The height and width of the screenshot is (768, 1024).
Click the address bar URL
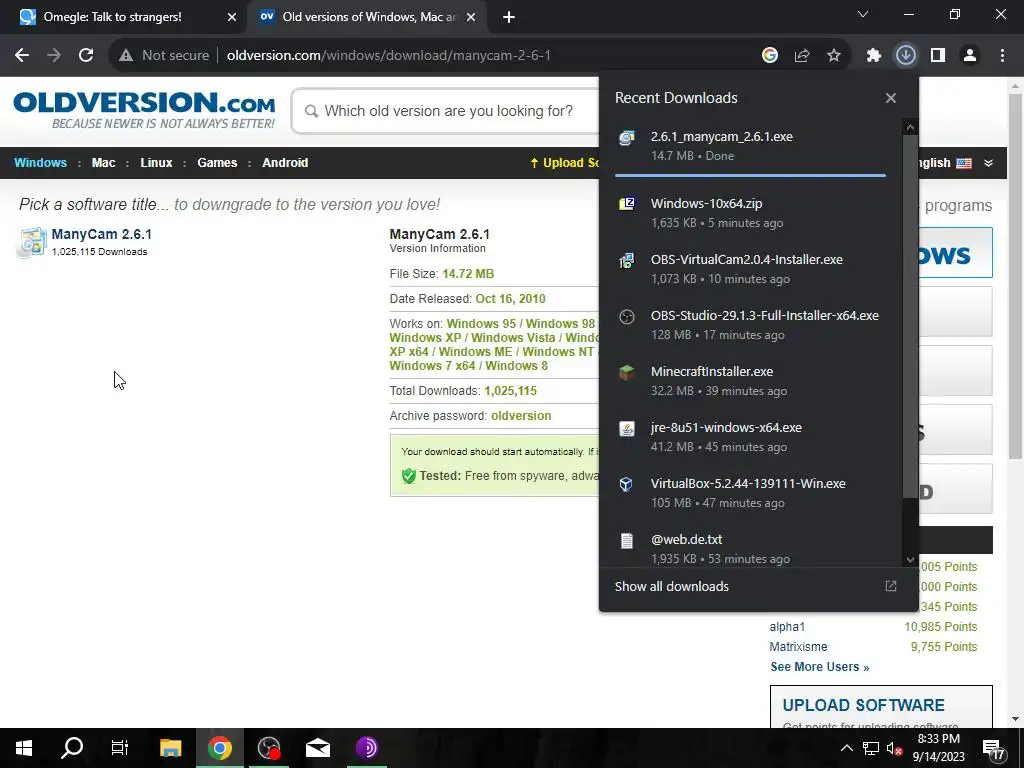(389, 56)
